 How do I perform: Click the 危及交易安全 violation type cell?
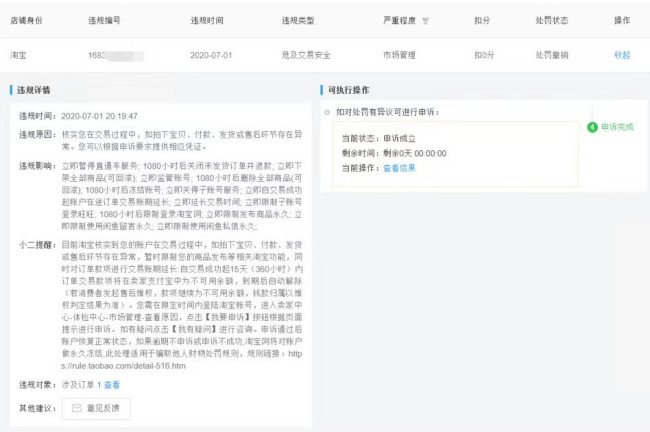click(x=306, y=55)
